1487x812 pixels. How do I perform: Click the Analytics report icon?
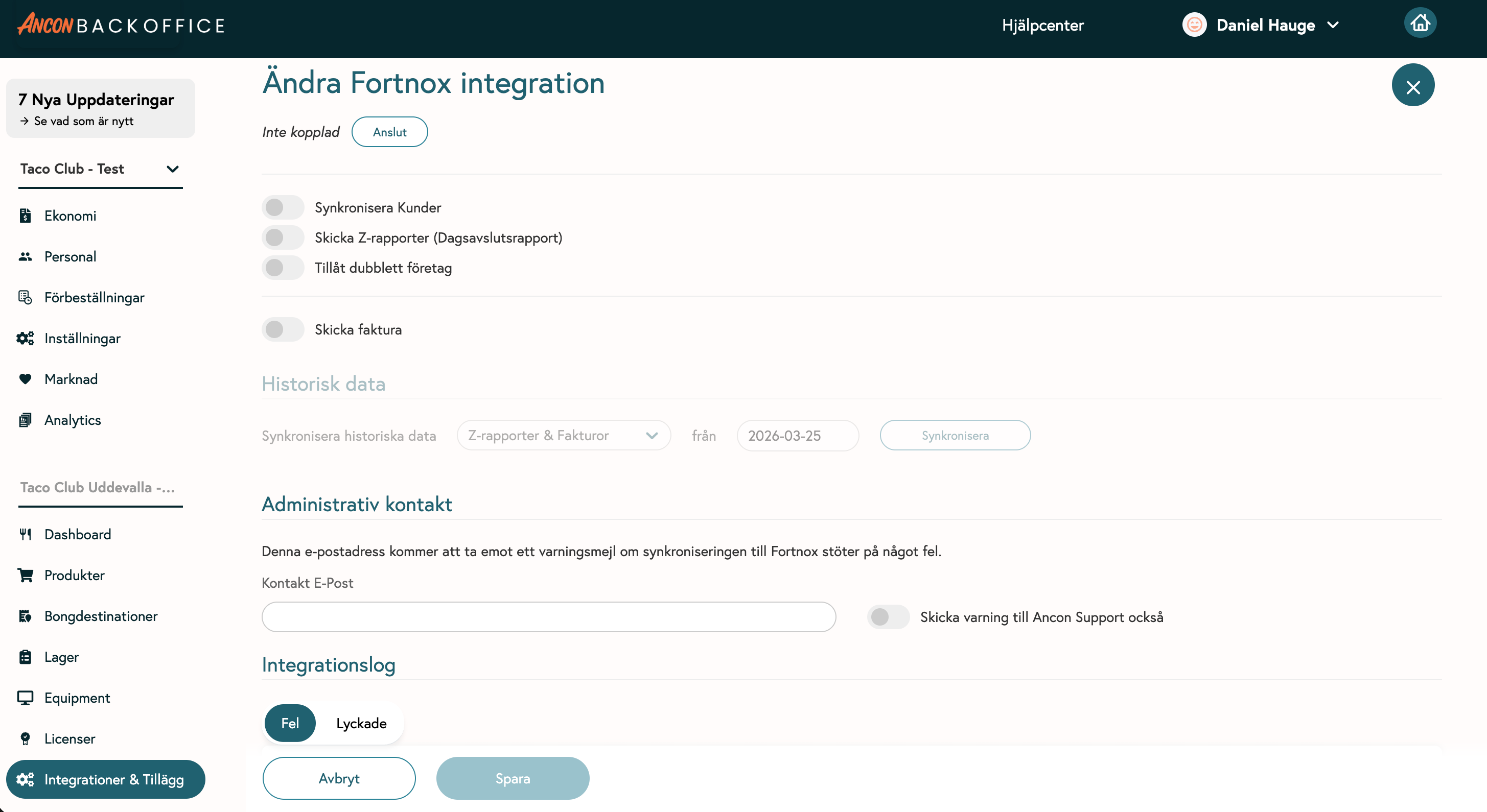25,420
